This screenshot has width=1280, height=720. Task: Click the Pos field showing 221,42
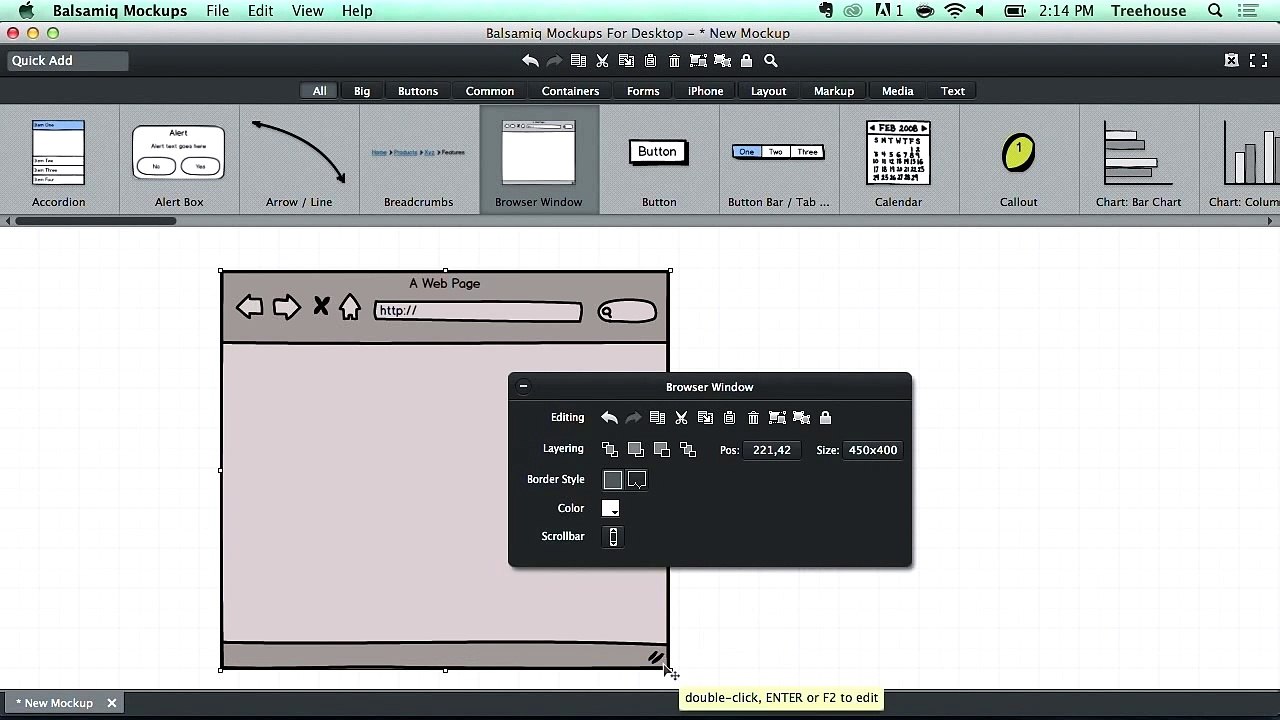(x=772, y=450)
